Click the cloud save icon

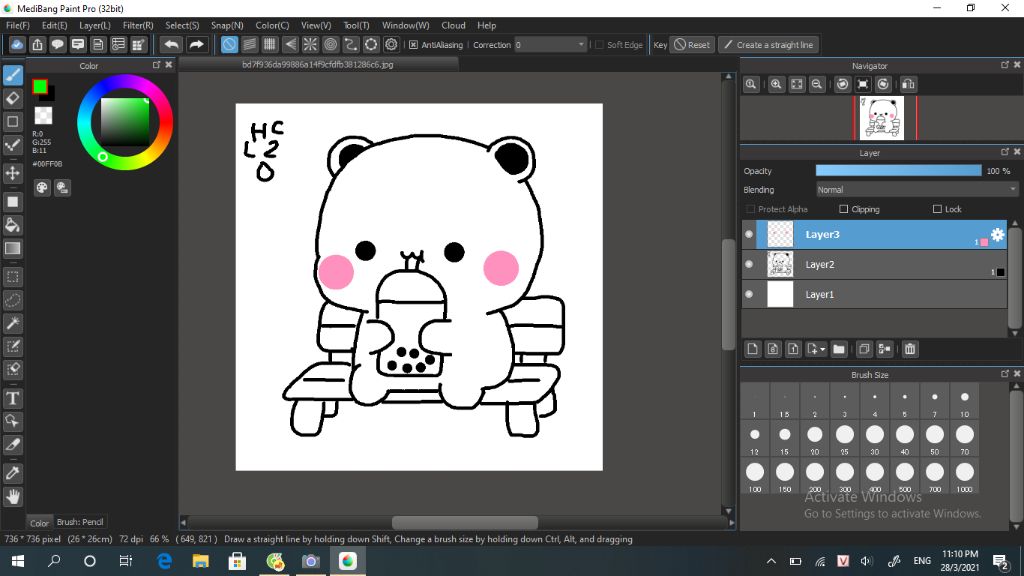(17, 44)
